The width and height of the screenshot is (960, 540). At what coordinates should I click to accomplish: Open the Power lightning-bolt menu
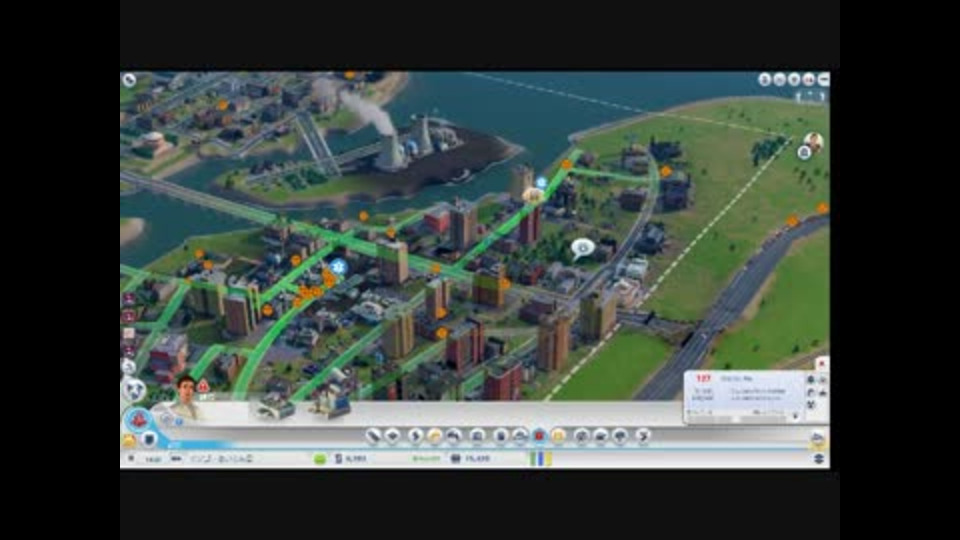pyautogui.click(x=415, y=436)
